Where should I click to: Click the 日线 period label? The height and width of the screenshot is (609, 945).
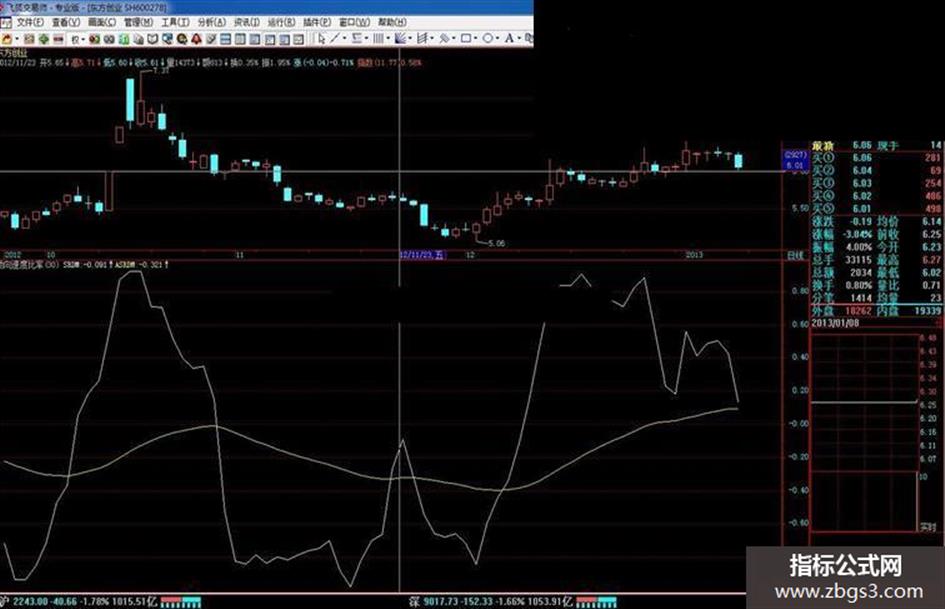pyautogui.click(x=795, y=256)
